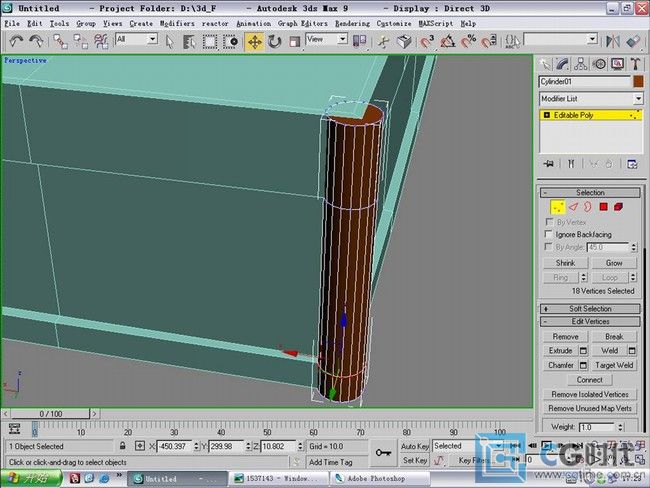Toggle the selection lock padlock icon
Image resolution: width=650 pixels, height=488 pixels.
tap(122, 446)
